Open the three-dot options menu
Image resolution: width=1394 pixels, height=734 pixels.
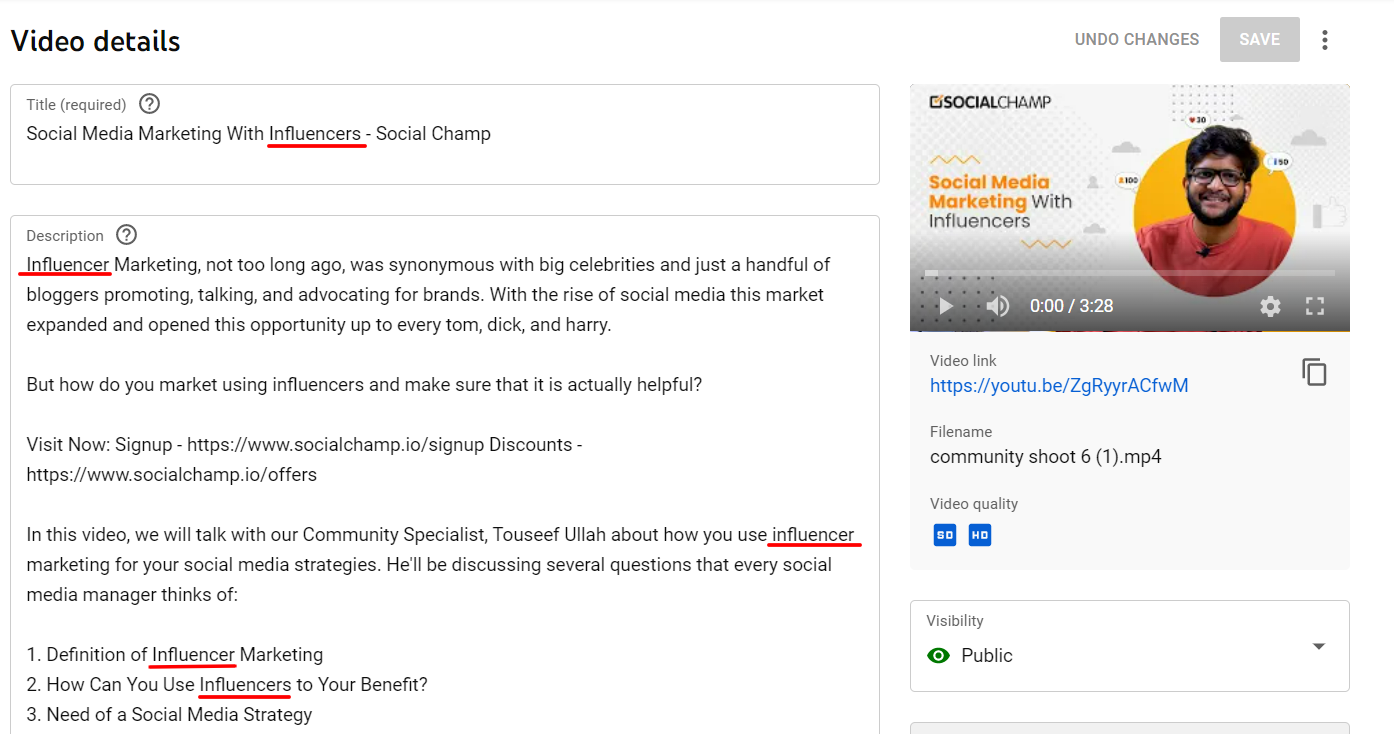coord(1324,39)
